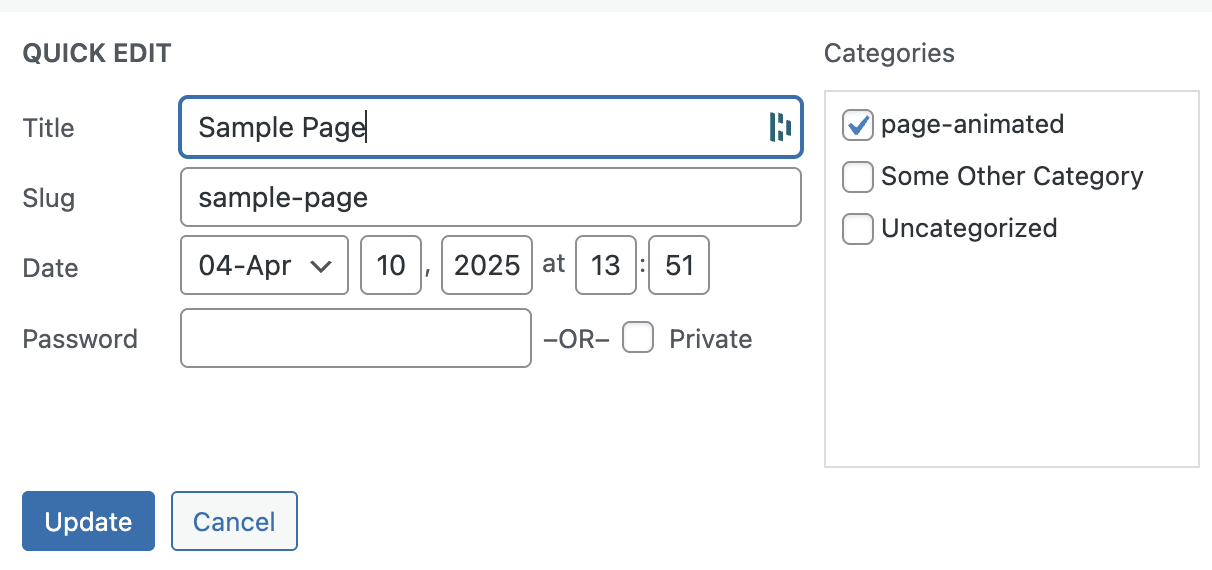The height and width of the screenshot is (570, 1212).
Task: Enable the Private checkbox
Action: (638, 338)
